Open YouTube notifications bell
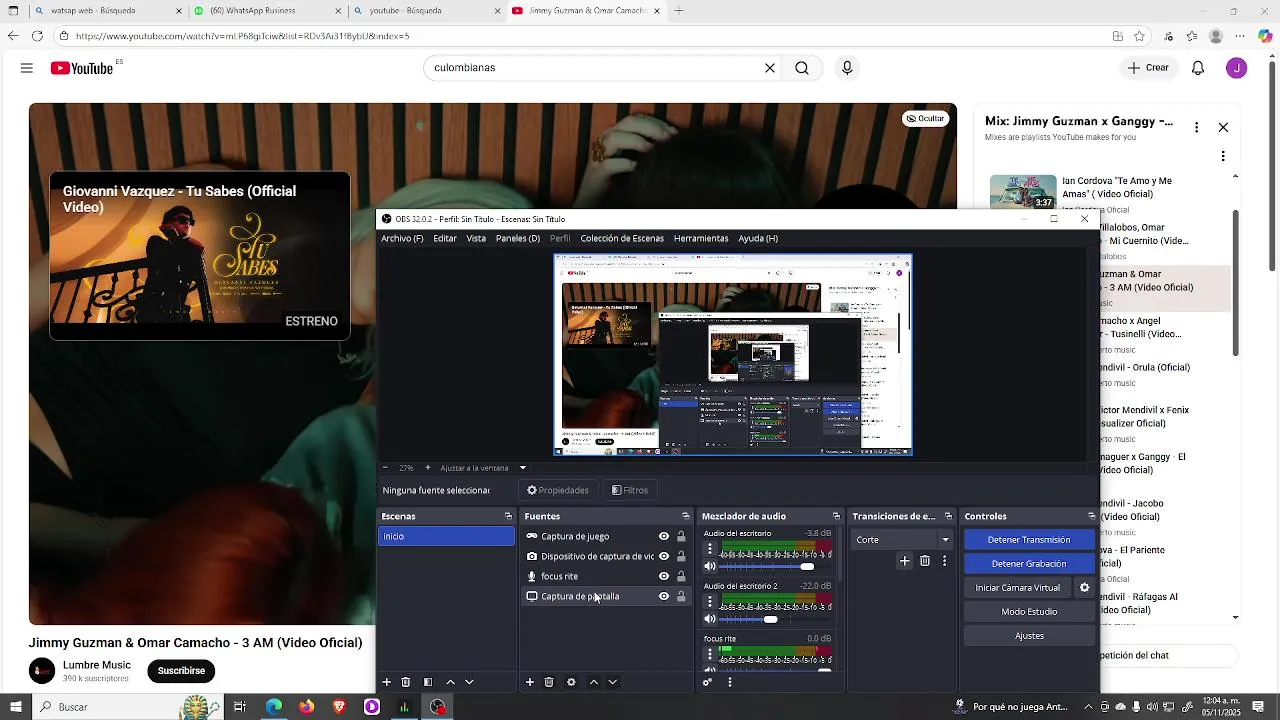The width and height of the screenshot is (1280, 720). (1198, 68)
